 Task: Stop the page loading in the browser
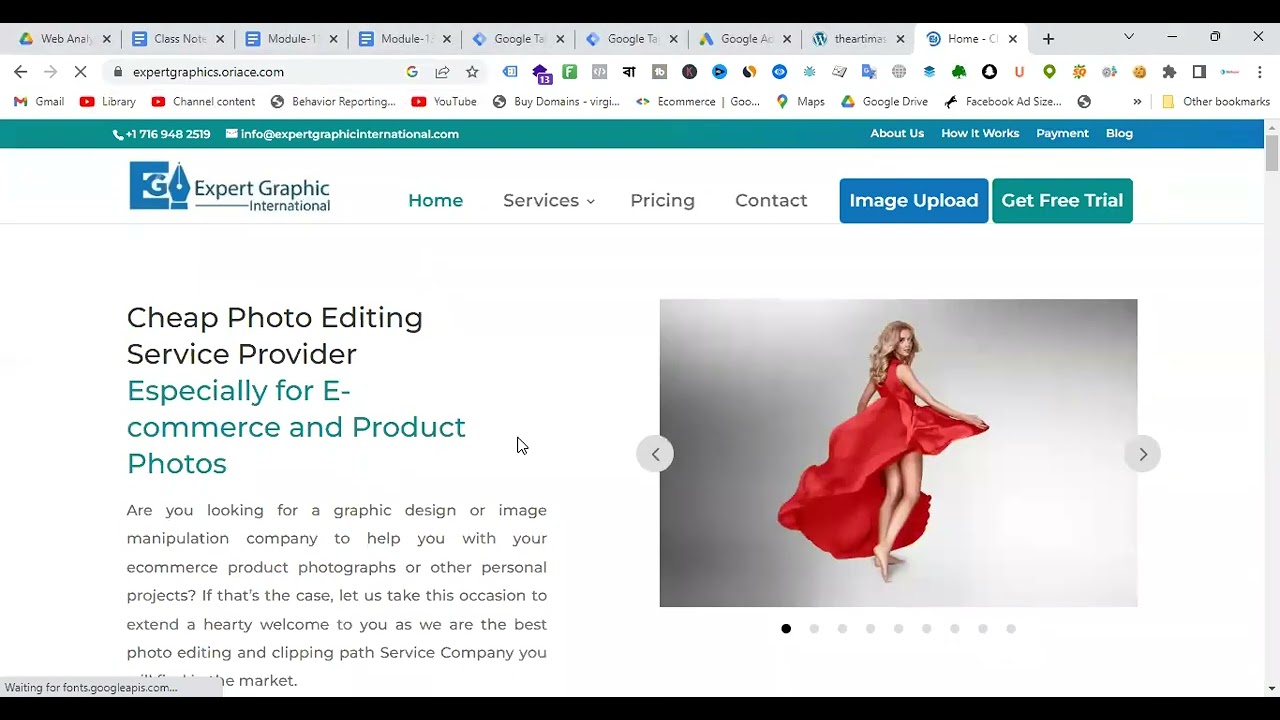[81, 72]
